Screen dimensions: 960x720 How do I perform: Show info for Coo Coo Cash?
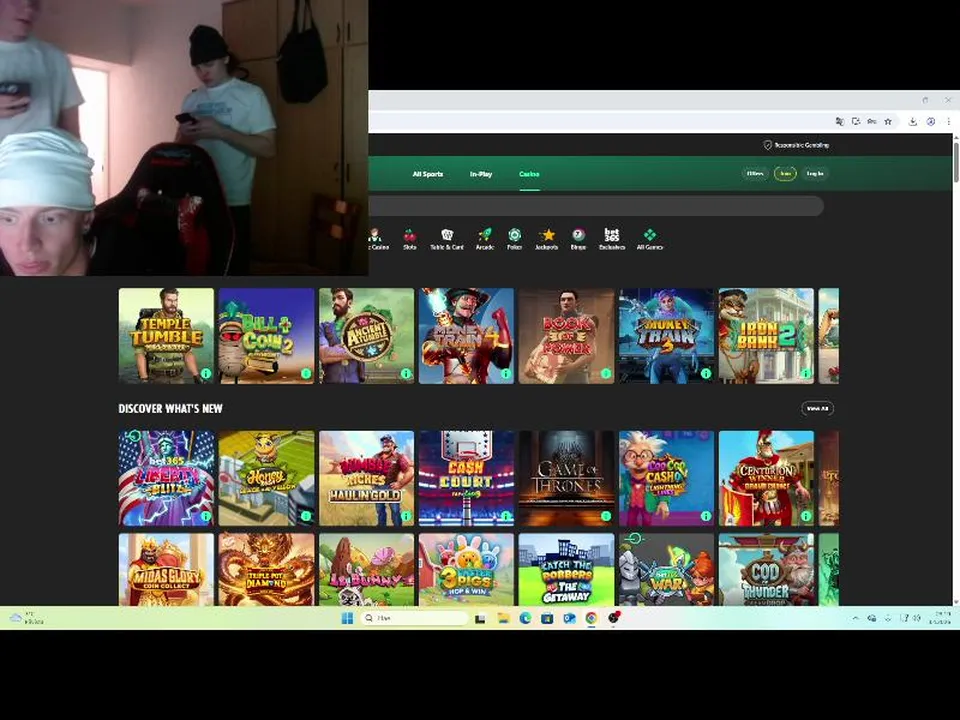pyautogui.click(x=705, y=516)
